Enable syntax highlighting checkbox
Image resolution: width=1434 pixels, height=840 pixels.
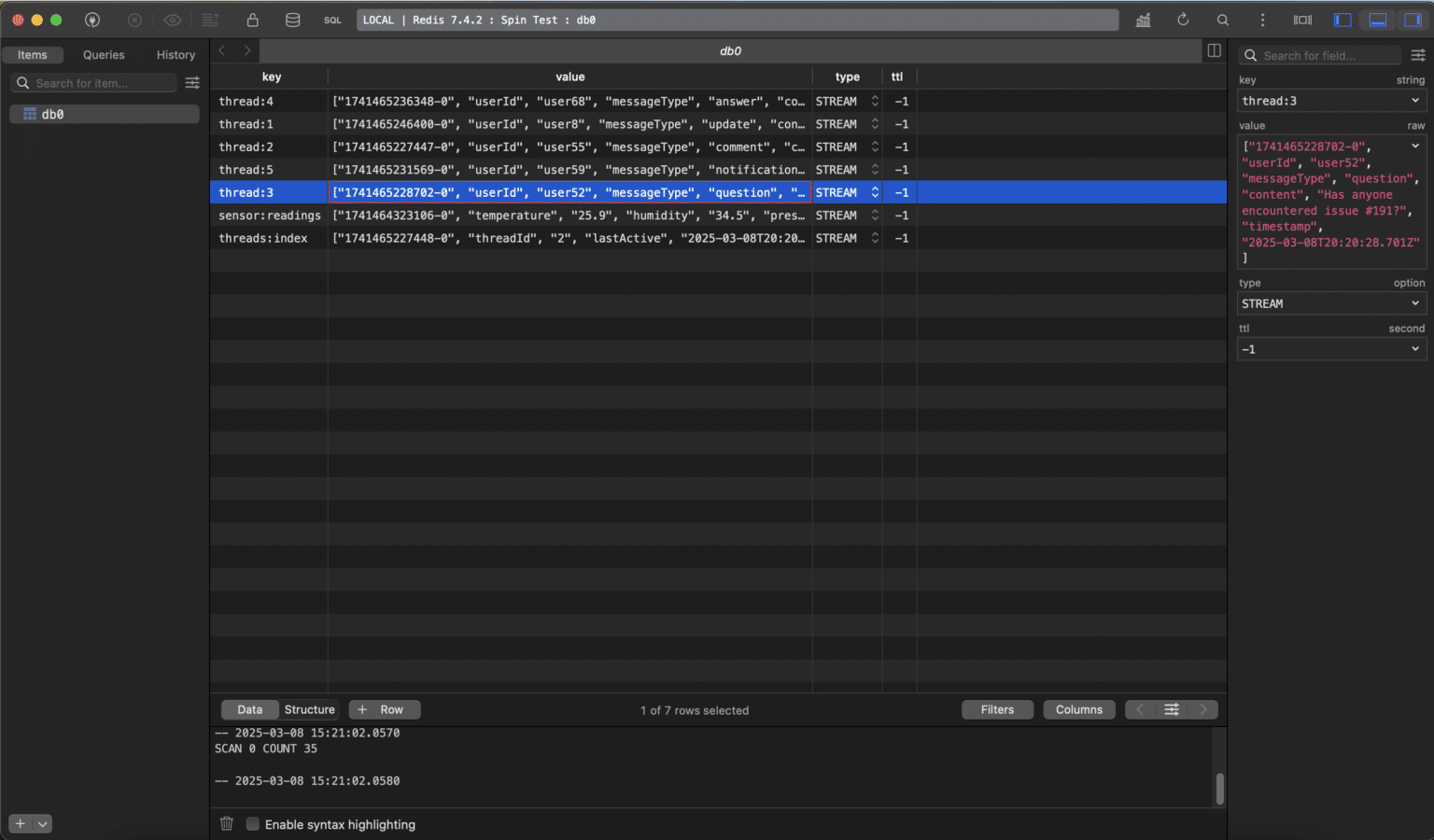pos(252,824)
